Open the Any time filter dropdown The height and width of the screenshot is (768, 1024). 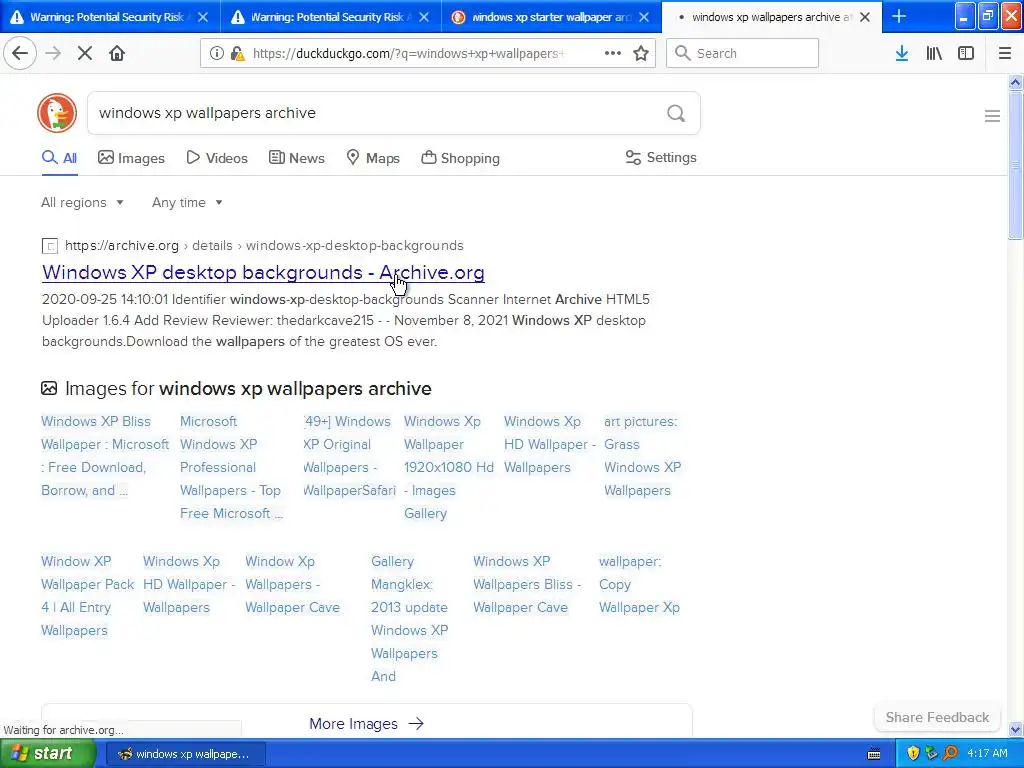click(x=187, y=202)
